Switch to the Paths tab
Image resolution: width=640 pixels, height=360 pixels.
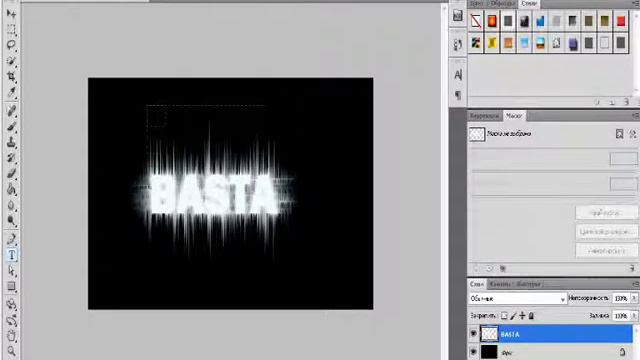click(x=529, y=284)
